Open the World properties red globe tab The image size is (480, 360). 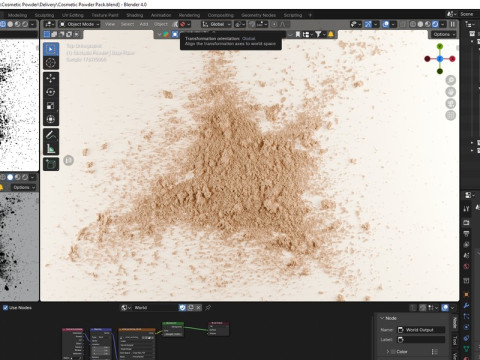coord(466,266)
